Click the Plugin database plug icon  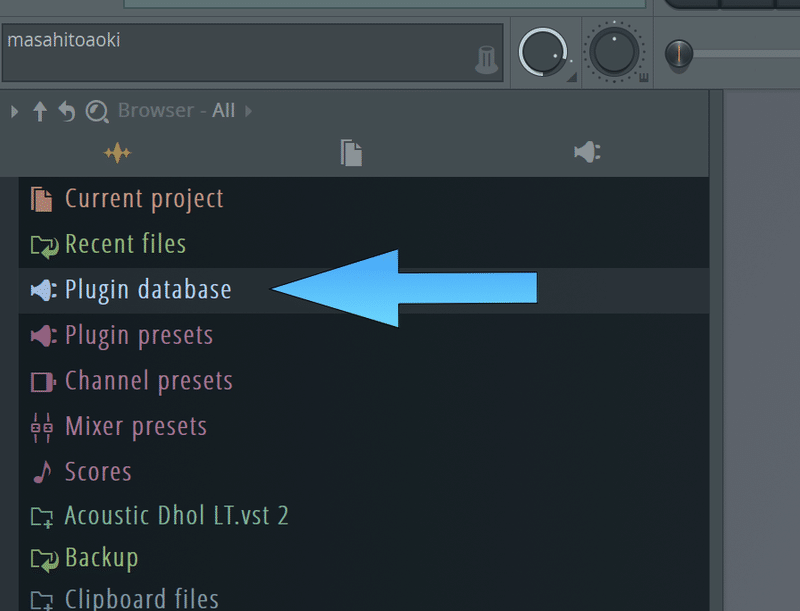coord(43,290)
